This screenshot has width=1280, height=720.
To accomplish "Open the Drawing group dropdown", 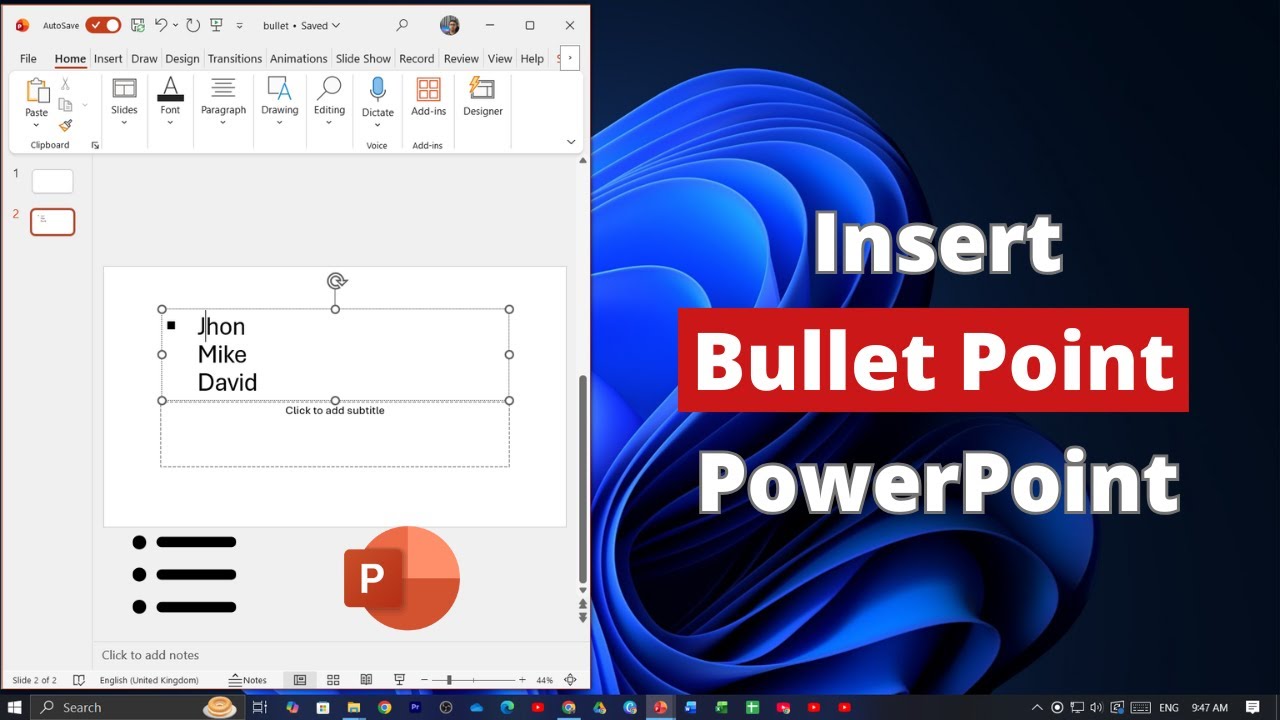I will pos(280,101).
